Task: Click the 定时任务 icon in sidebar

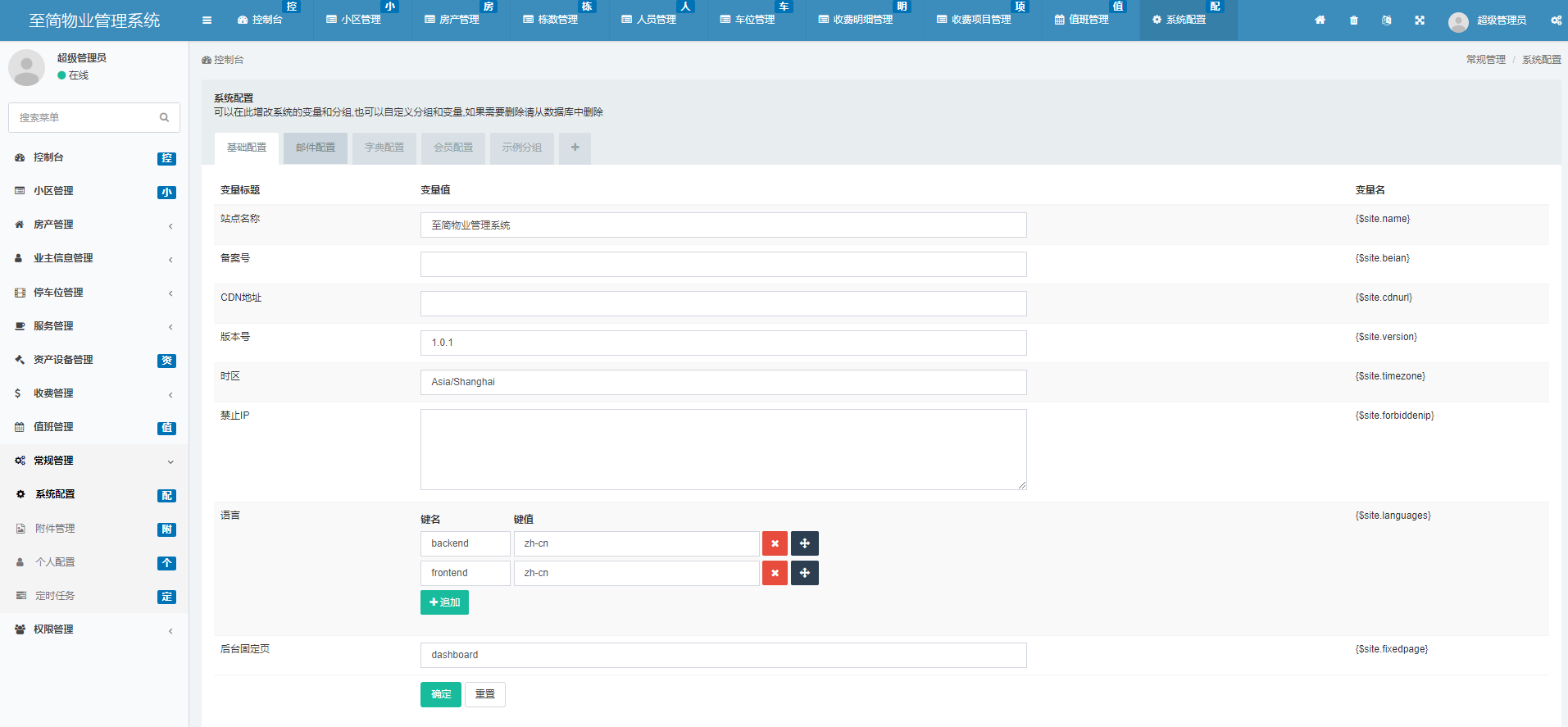Action: pyautogui.click(x=20, y=596)
